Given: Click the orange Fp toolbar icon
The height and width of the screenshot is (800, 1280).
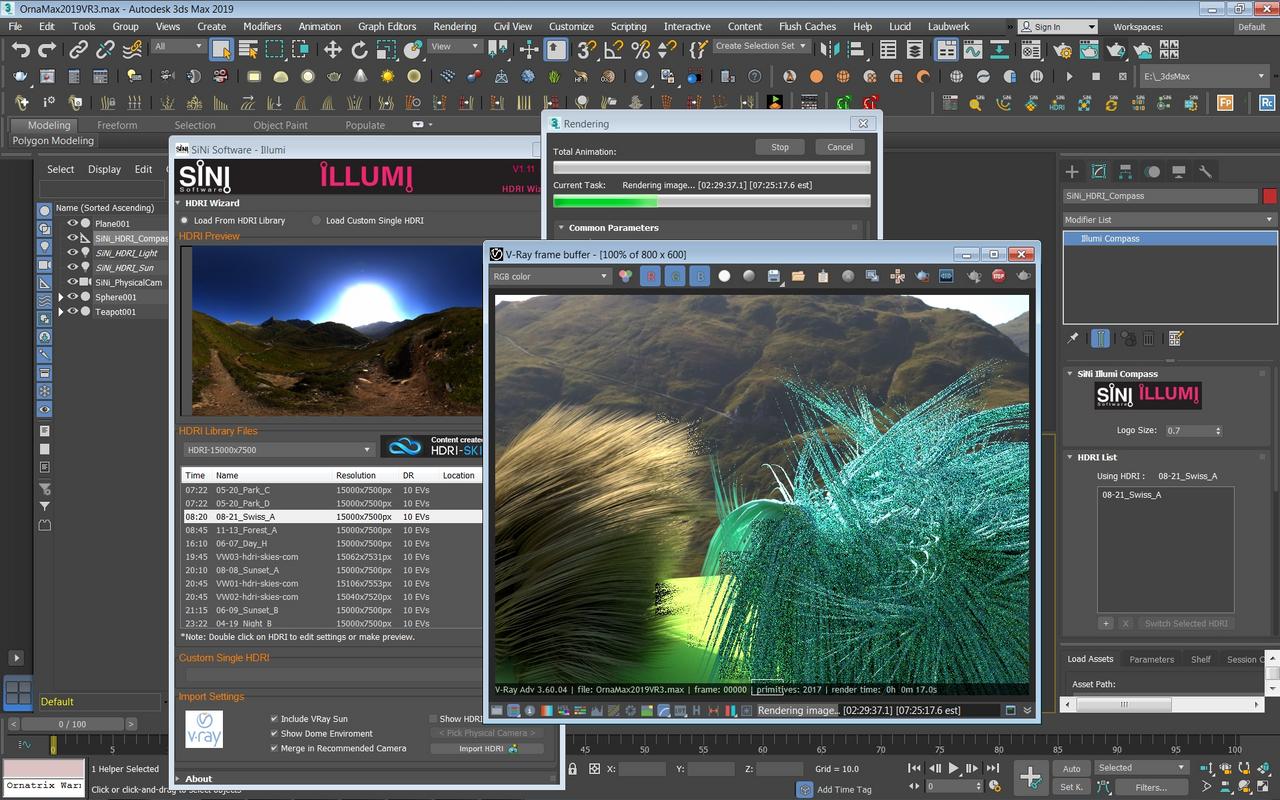Looking at the screenshot, I should pyautogui.click(x=1225, y=102).
